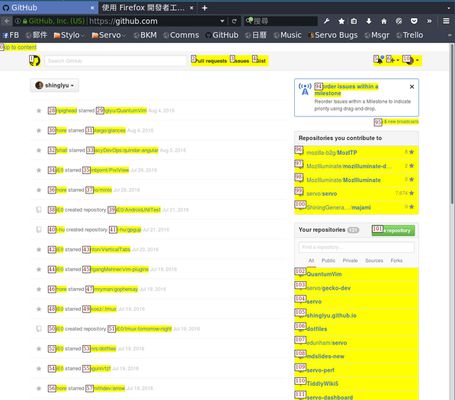Open Firefox hamburger menu
The width and height of the screenshot is (455, 400).
[x=446, y=21]
